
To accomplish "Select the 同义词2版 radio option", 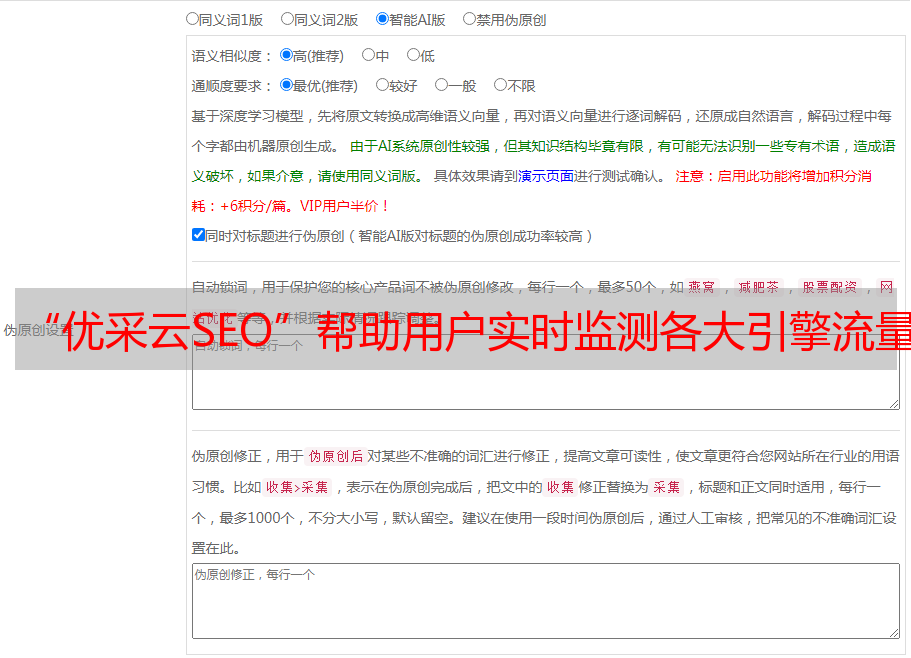I will click(287, 19).
